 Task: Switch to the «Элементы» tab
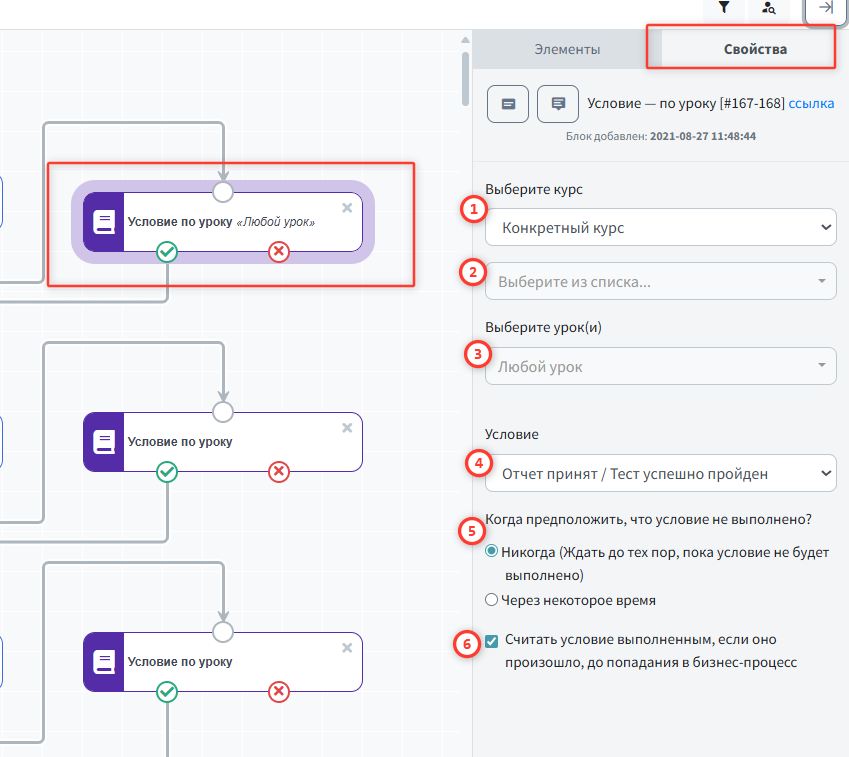[567, 49]
